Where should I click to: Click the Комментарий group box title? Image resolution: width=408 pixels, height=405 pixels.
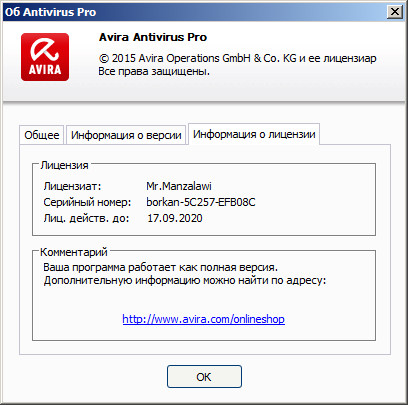[74, 252]
